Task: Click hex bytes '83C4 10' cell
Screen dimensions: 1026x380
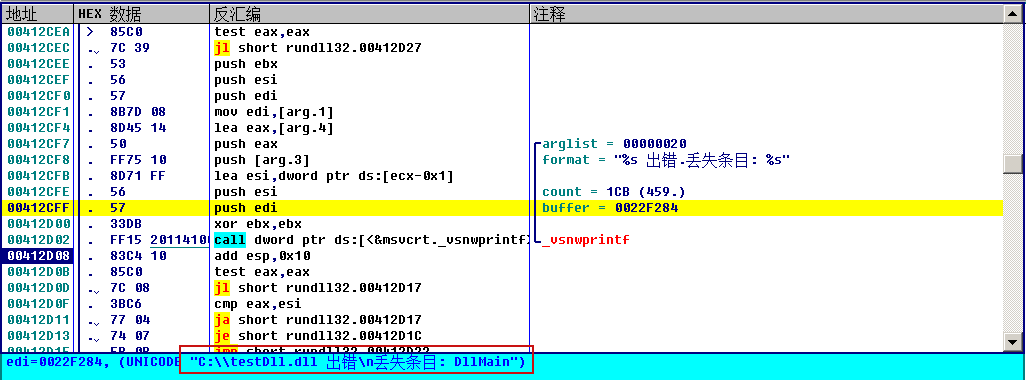Action: pos(138,256)
